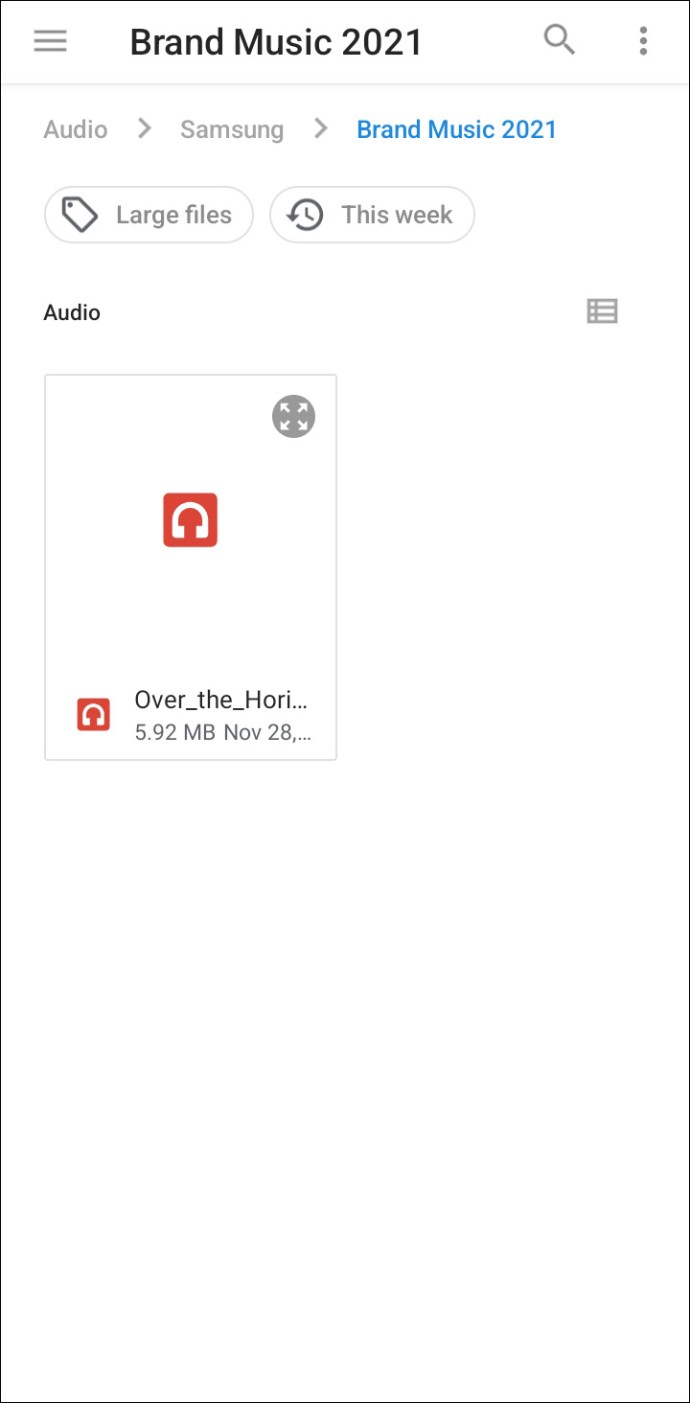Click the large red headphone icon

tap(190, 520)
